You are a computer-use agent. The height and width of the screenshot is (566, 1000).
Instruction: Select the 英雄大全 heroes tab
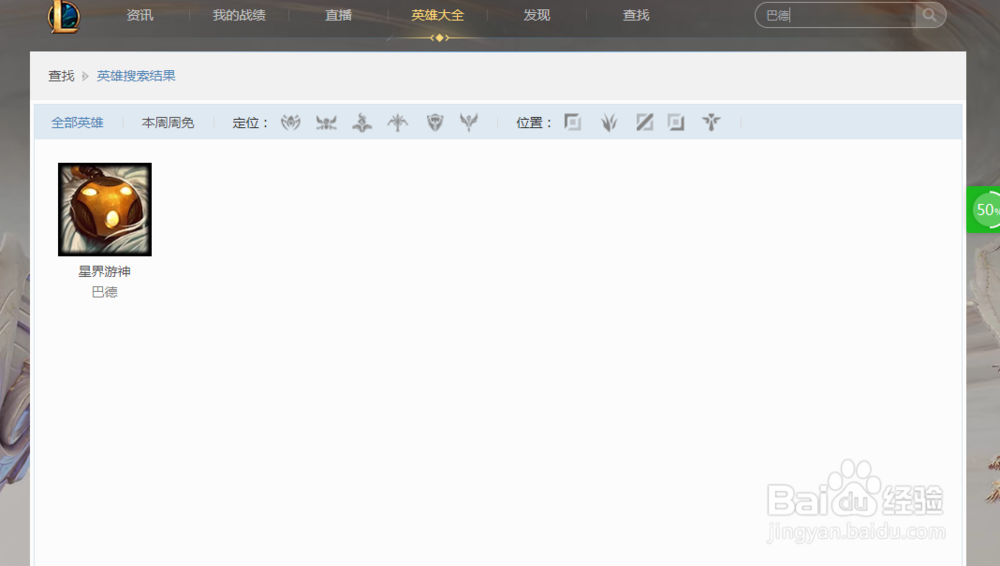[438, 15]
